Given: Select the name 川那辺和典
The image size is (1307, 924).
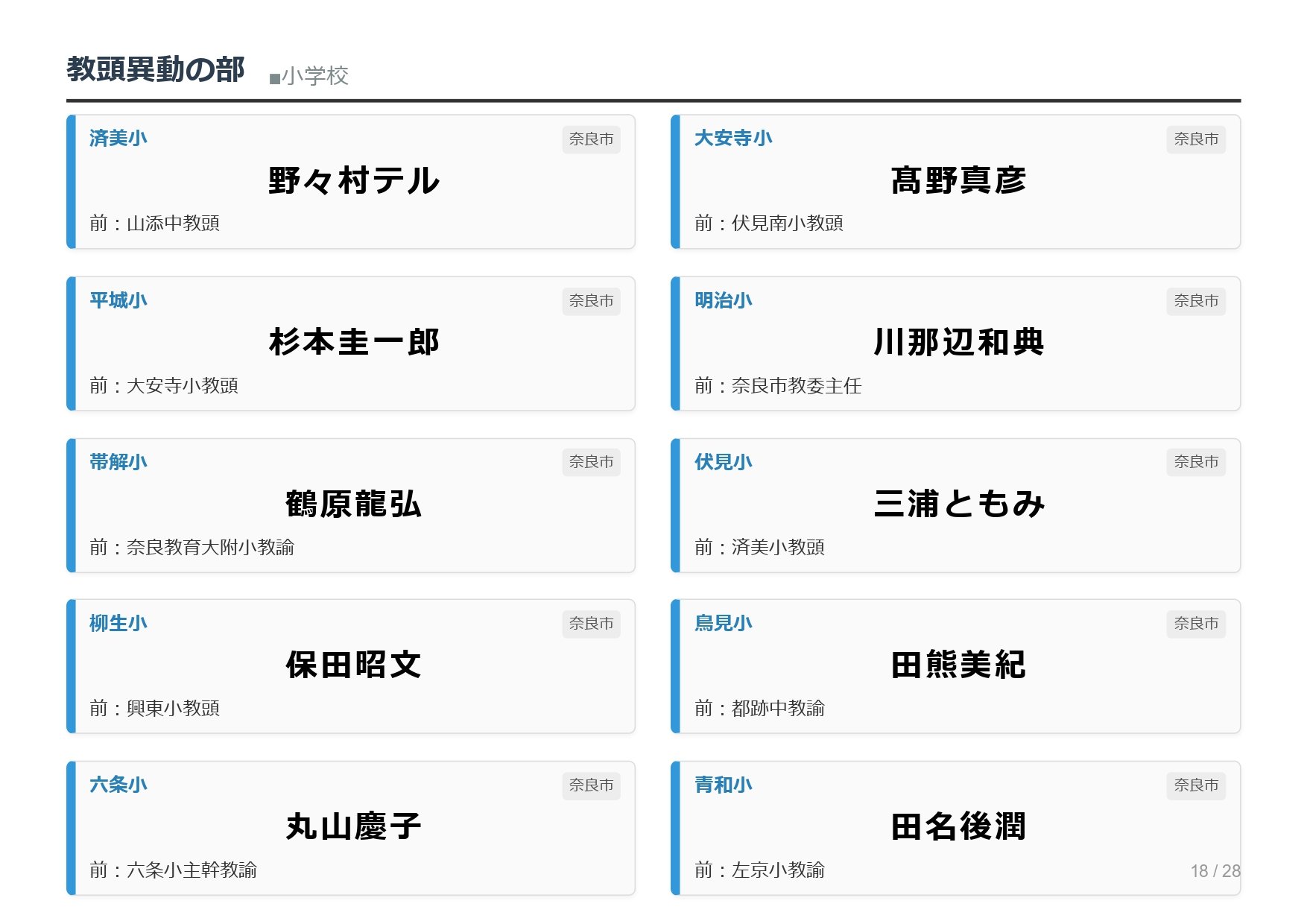Looking at the screenshot, I should point(958,343).
